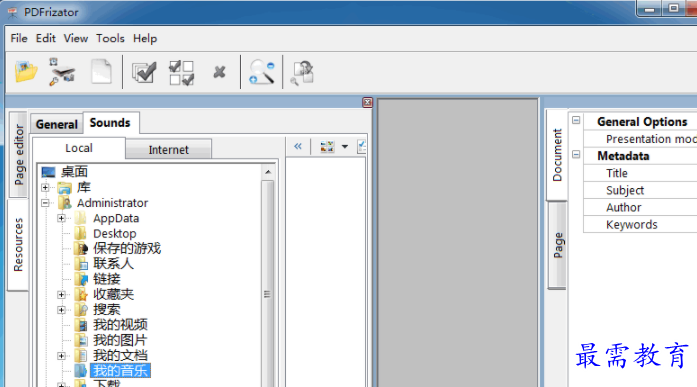697x387 pixels.
Task: Select the 库 folder
Action: point(84,188)
